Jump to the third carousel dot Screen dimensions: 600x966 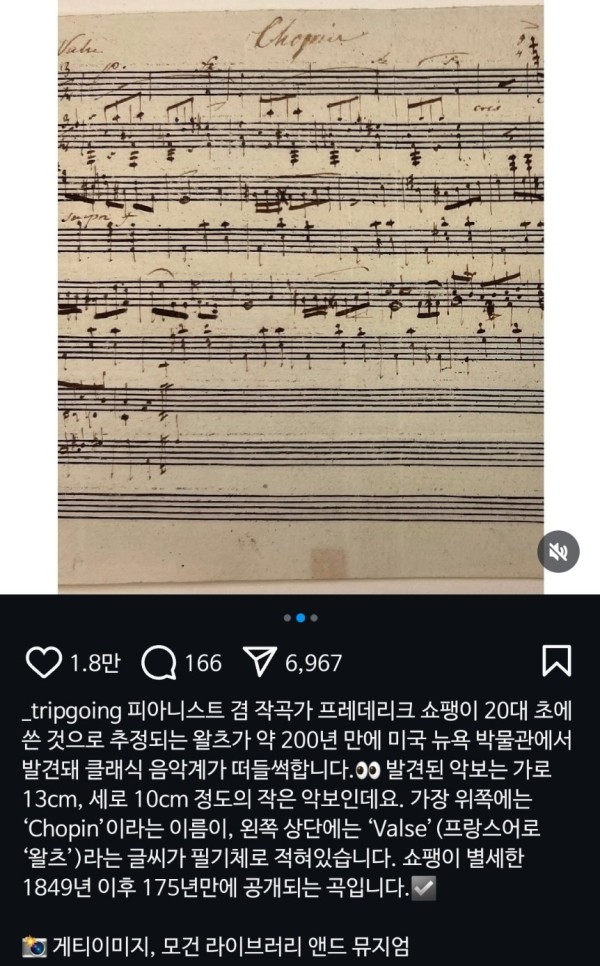[314, 618]
